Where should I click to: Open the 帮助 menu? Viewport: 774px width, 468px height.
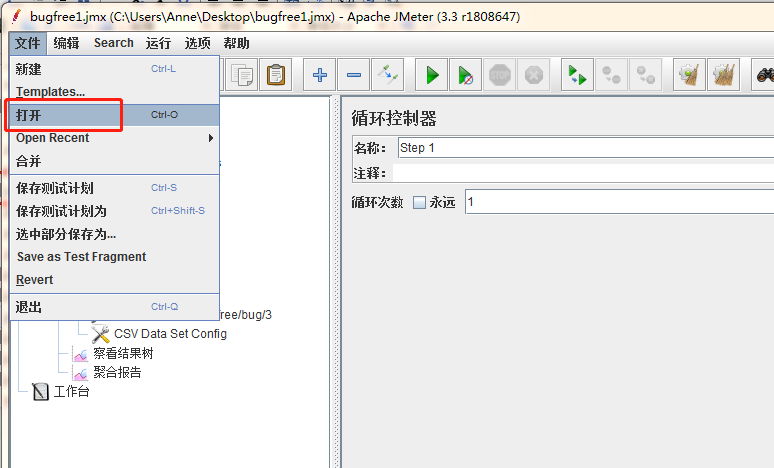click(236, 43)
